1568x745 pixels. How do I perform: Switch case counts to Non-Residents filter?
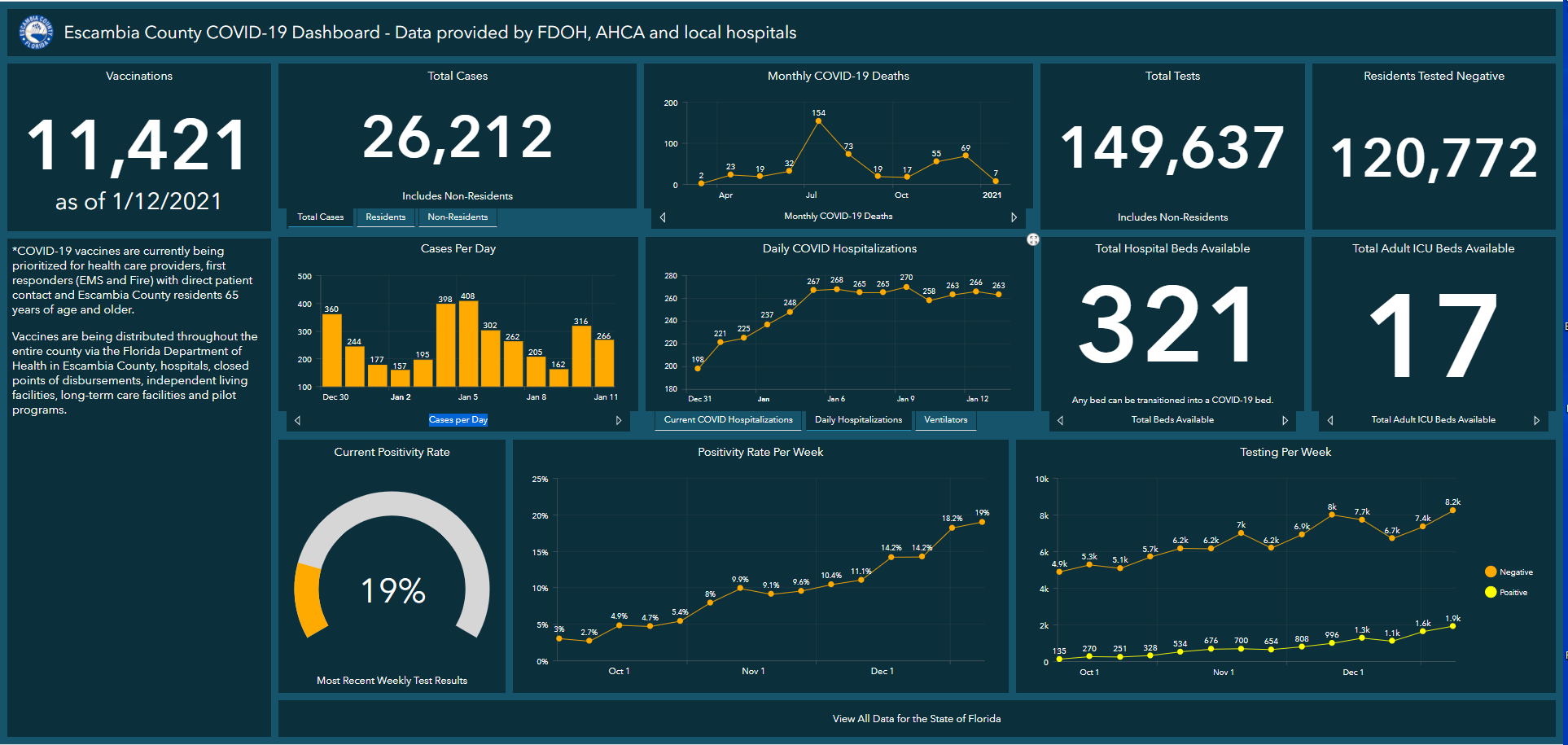[458, 217]
